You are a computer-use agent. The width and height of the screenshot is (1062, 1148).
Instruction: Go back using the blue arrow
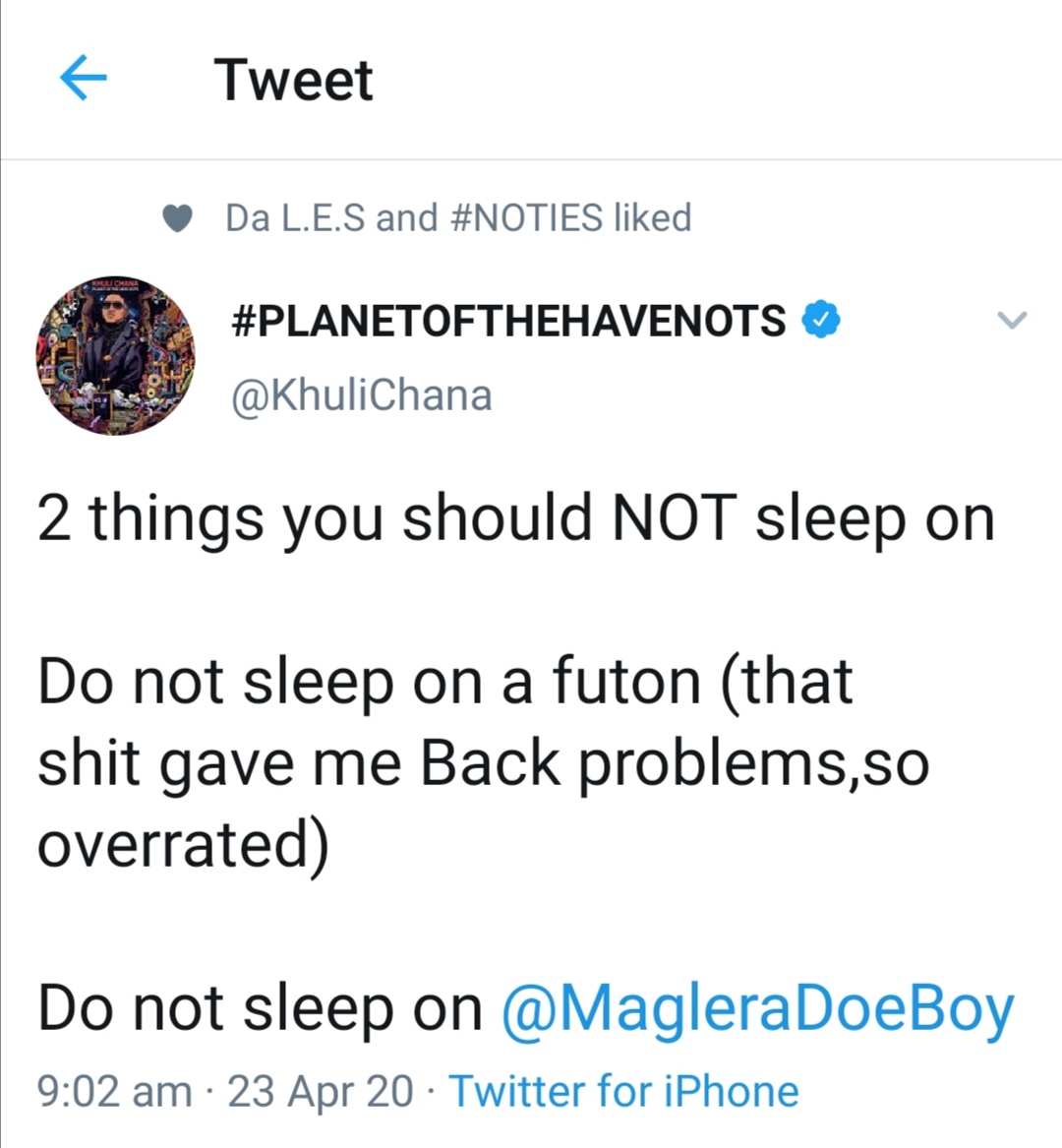[83, 79]
